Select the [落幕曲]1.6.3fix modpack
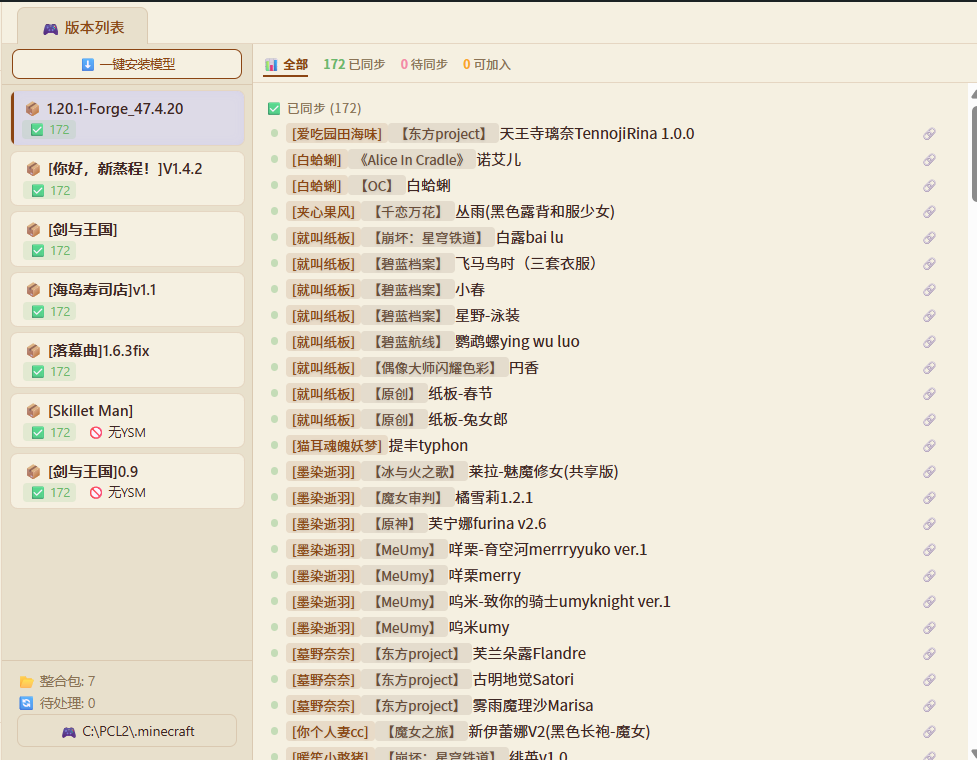This screenshot has width=977, height=760. pos(128,359)
